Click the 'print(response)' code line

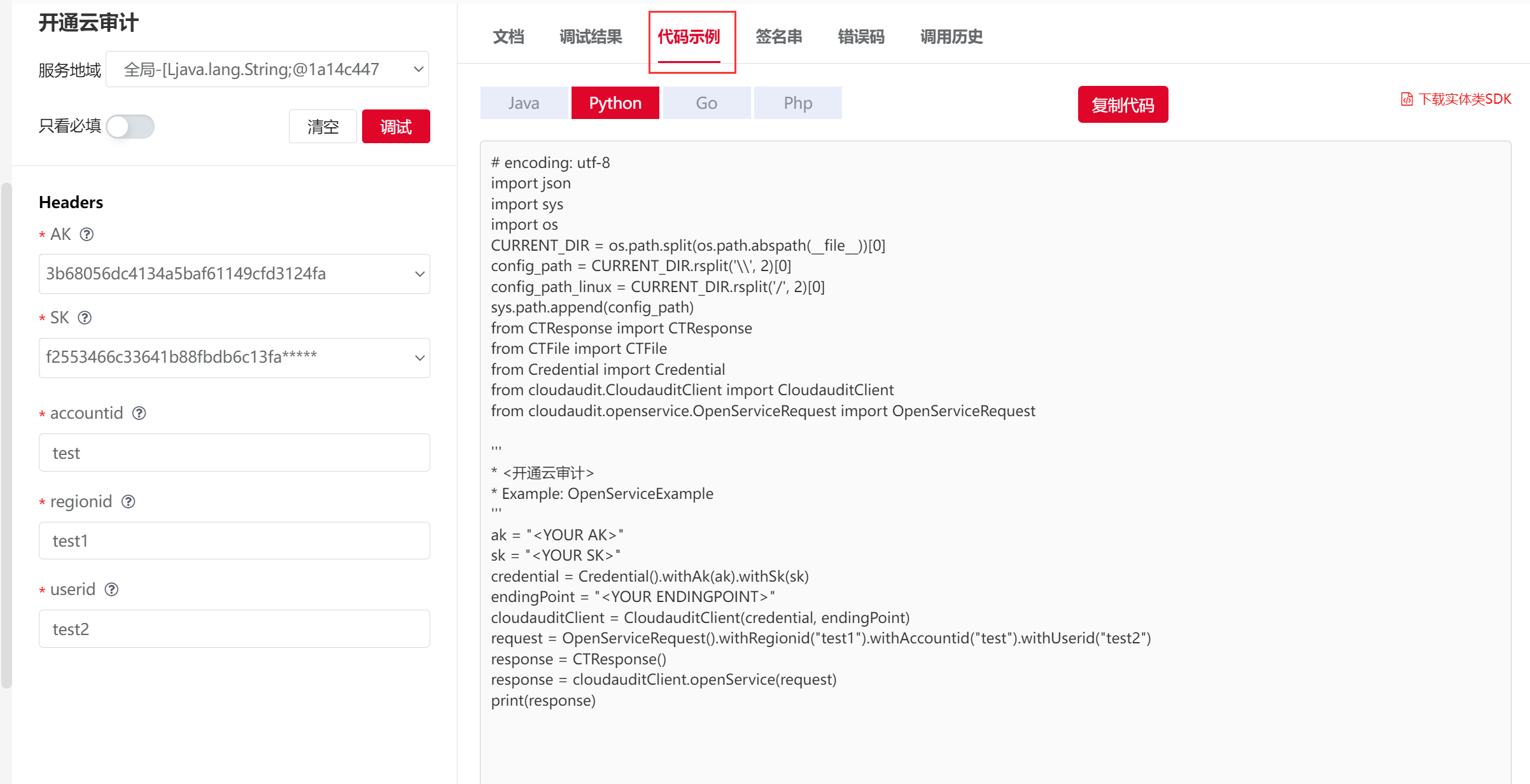543,700
